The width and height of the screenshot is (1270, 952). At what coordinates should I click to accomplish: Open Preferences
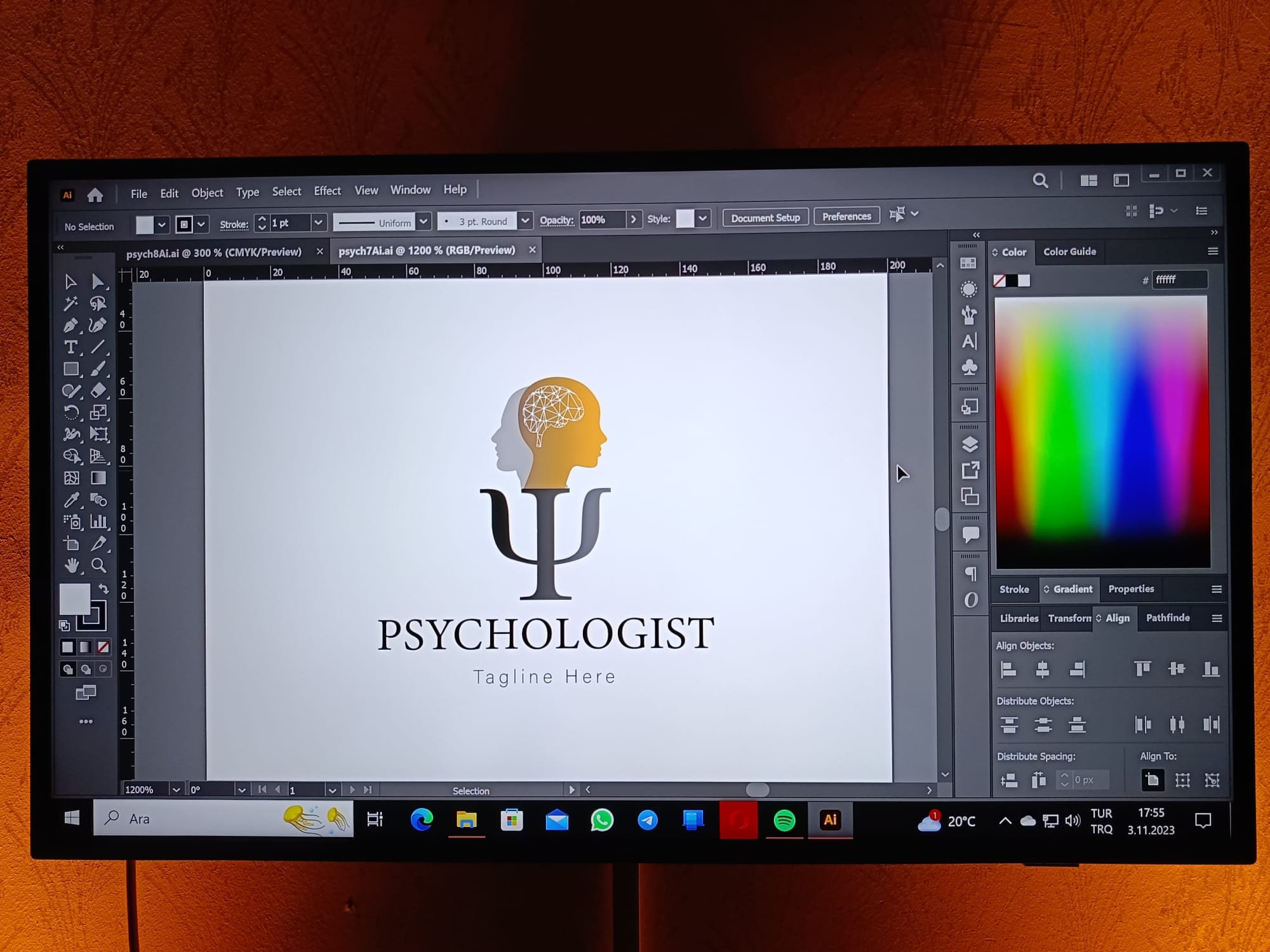pyautogui.click(x=846, y=216)
